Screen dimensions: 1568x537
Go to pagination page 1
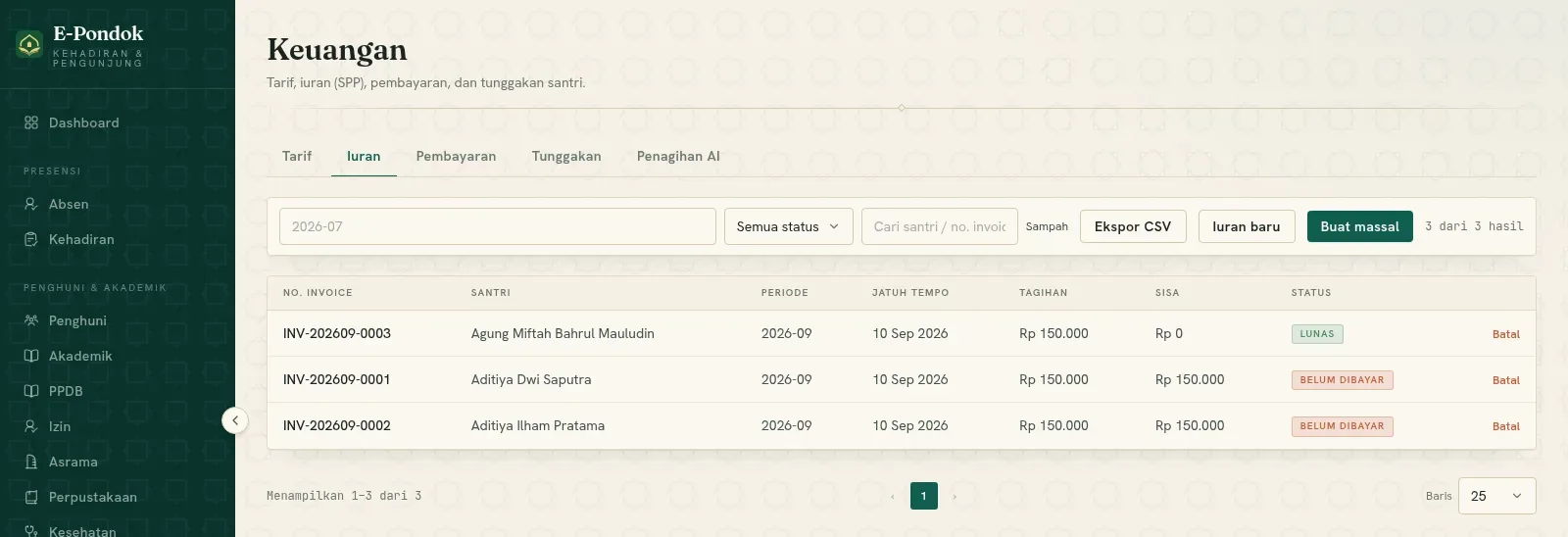point(924,496)
